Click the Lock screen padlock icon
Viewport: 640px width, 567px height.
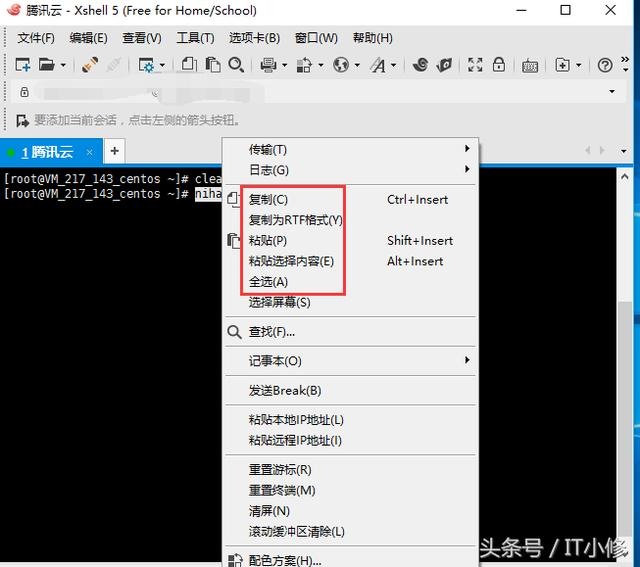point(499,64)
